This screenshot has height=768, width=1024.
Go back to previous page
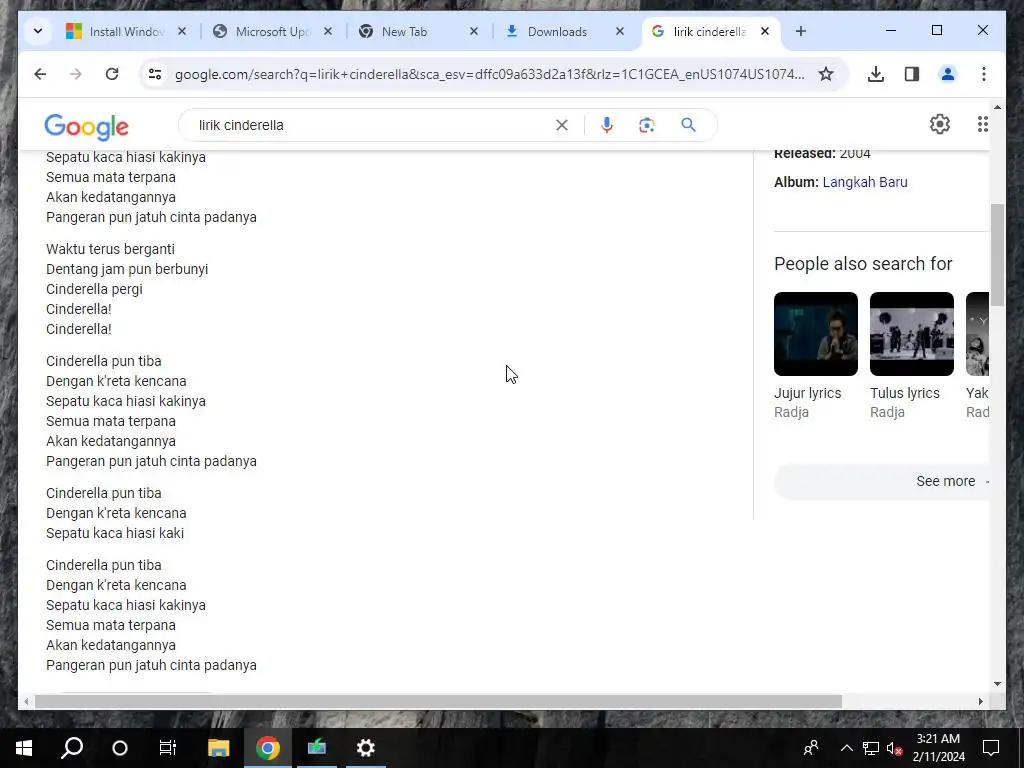pos(40,74)
